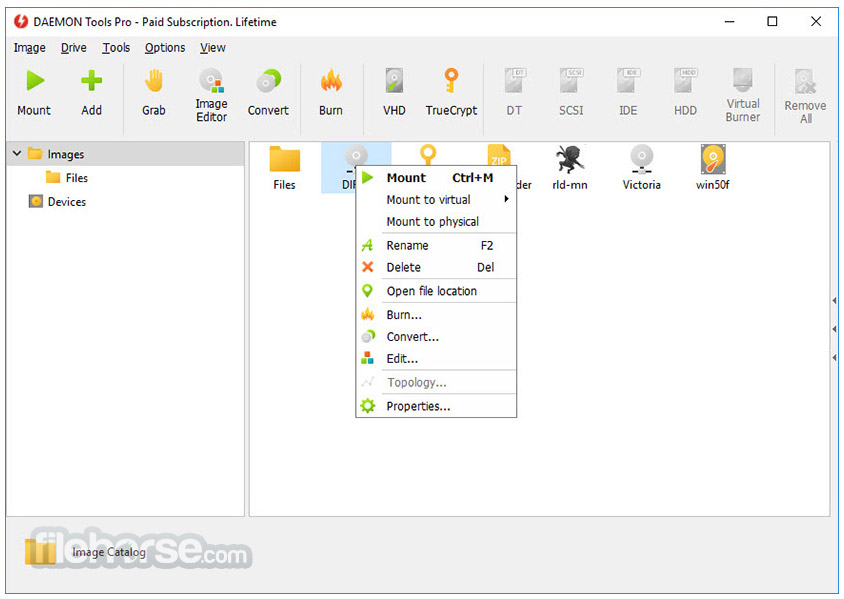Add a SCSI virtual drive

click(571, 93)
